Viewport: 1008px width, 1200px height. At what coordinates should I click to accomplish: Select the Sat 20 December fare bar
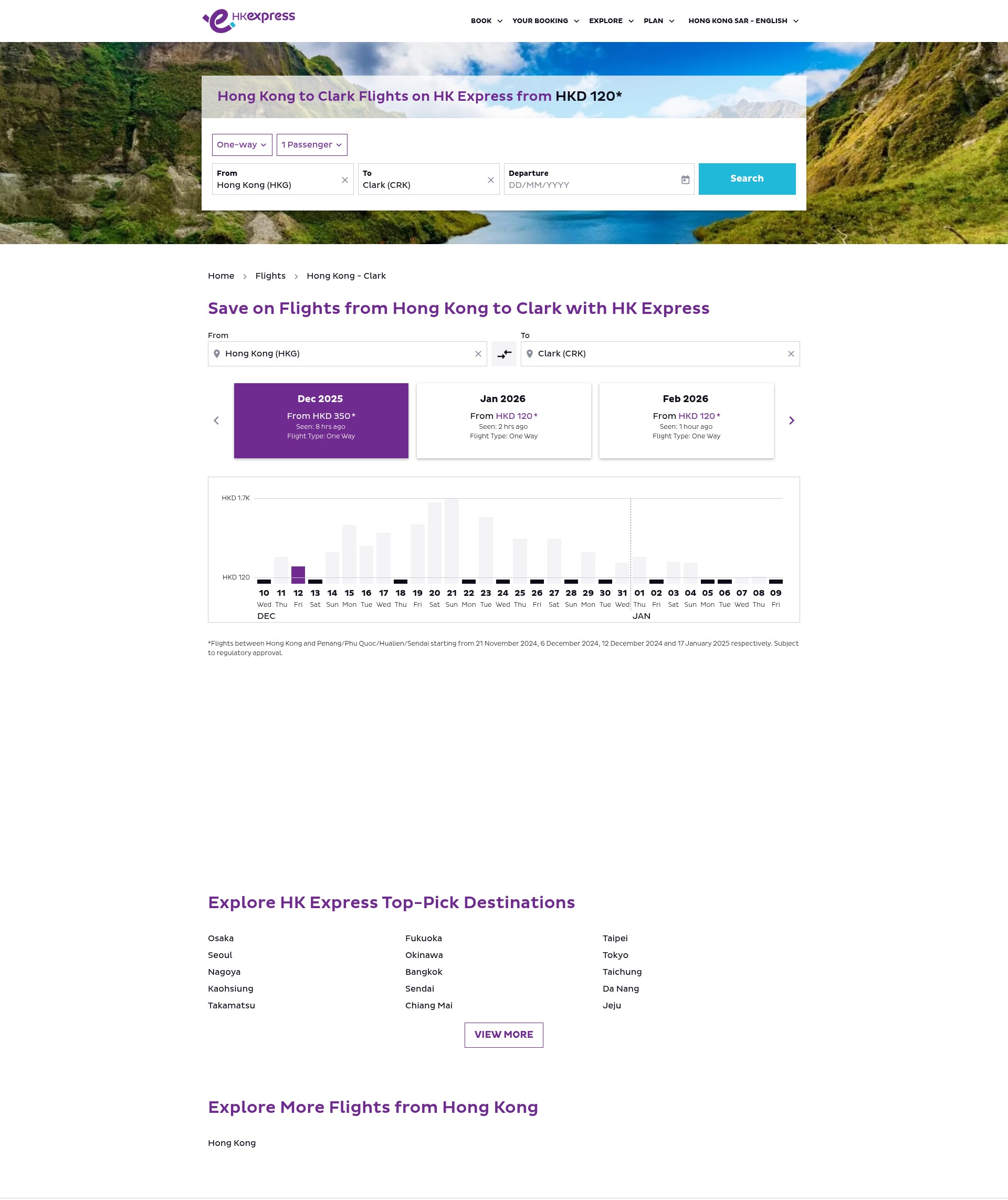point(435,543)
